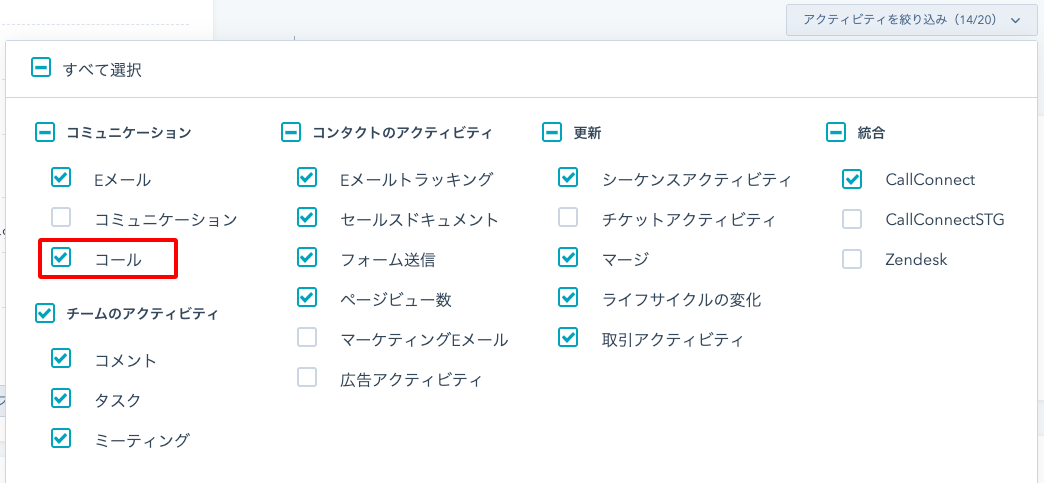1044x483 pixels.
Task: Uncheck the ミーティング checkbox
Action: (61, 438)
